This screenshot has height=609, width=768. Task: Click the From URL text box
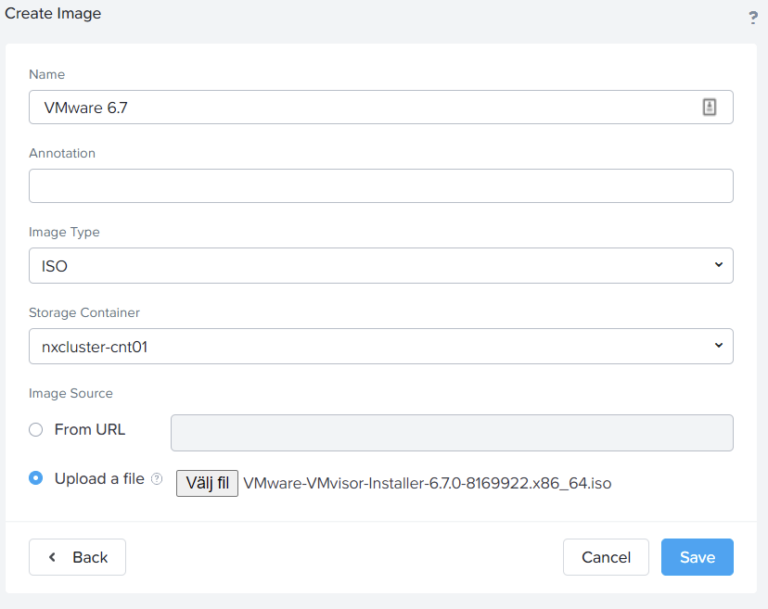(x=452, y=433)
